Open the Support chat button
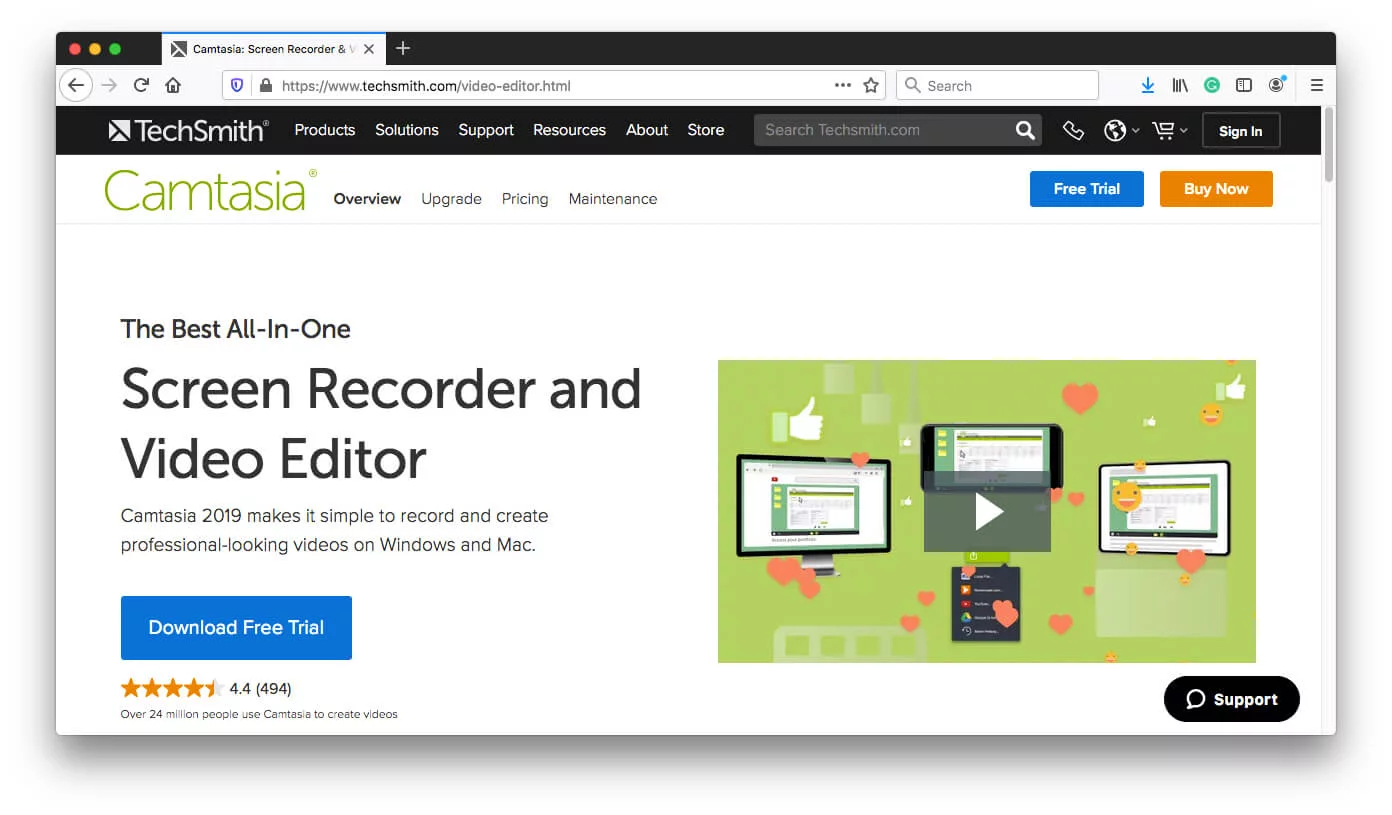The image size is (1392, 815). click(1232, 699)
